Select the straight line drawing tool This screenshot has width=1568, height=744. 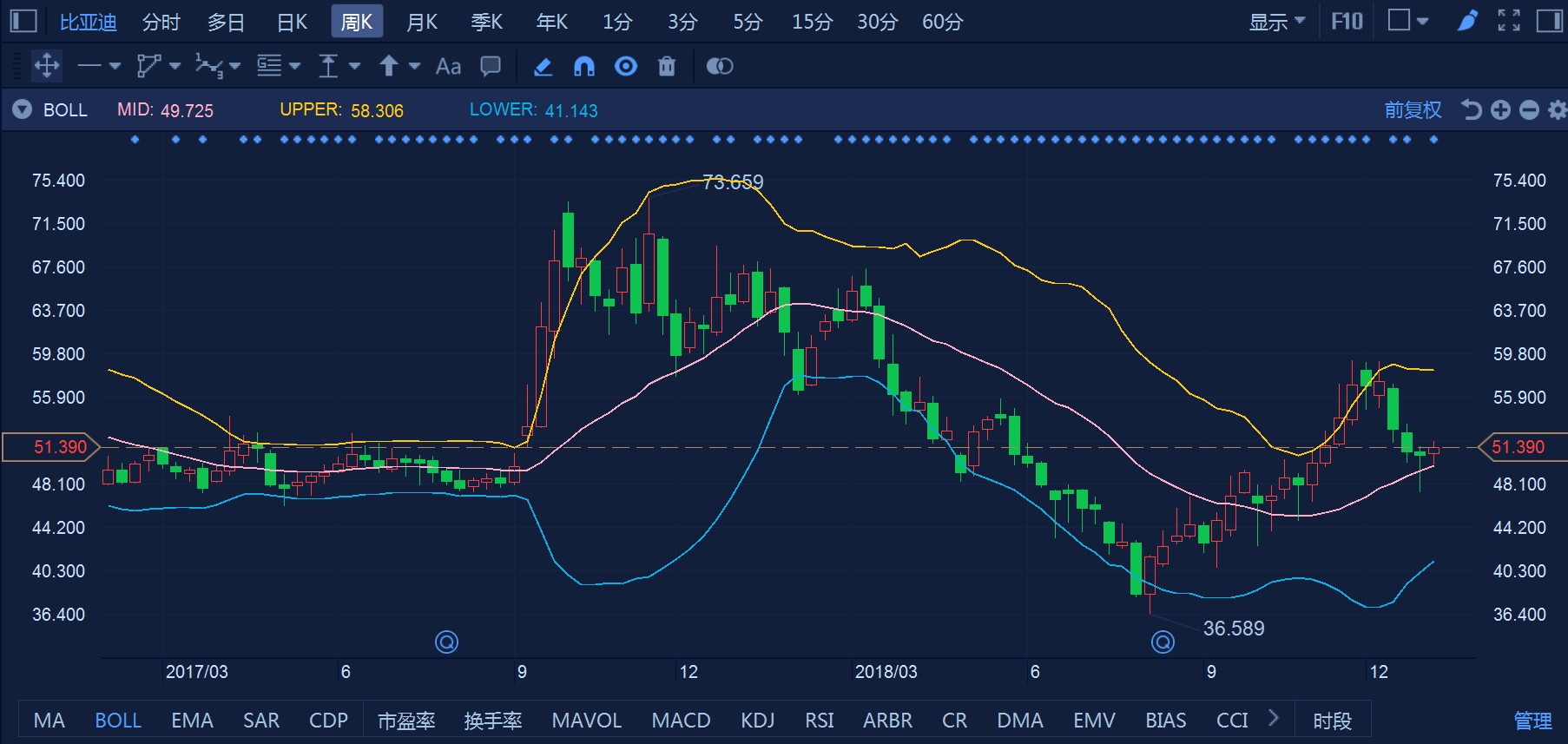[89, 66]
